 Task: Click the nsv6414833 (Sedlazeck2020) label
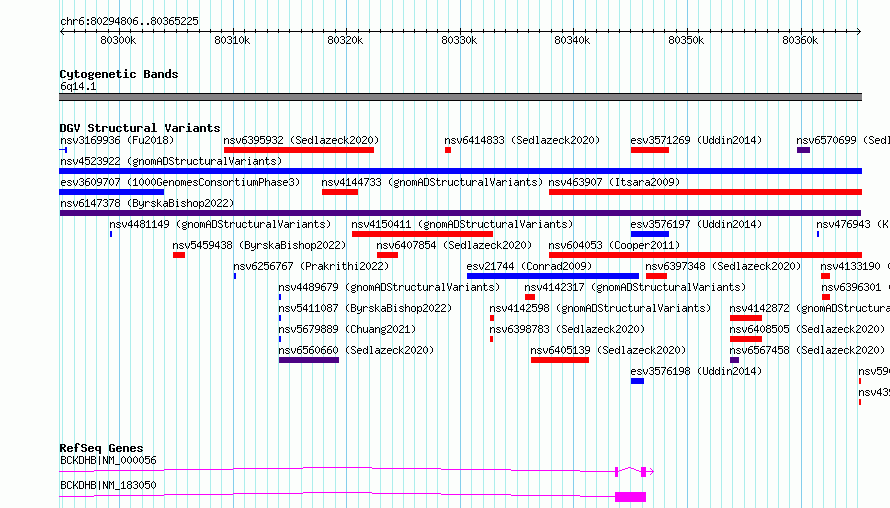click(522, 140)
